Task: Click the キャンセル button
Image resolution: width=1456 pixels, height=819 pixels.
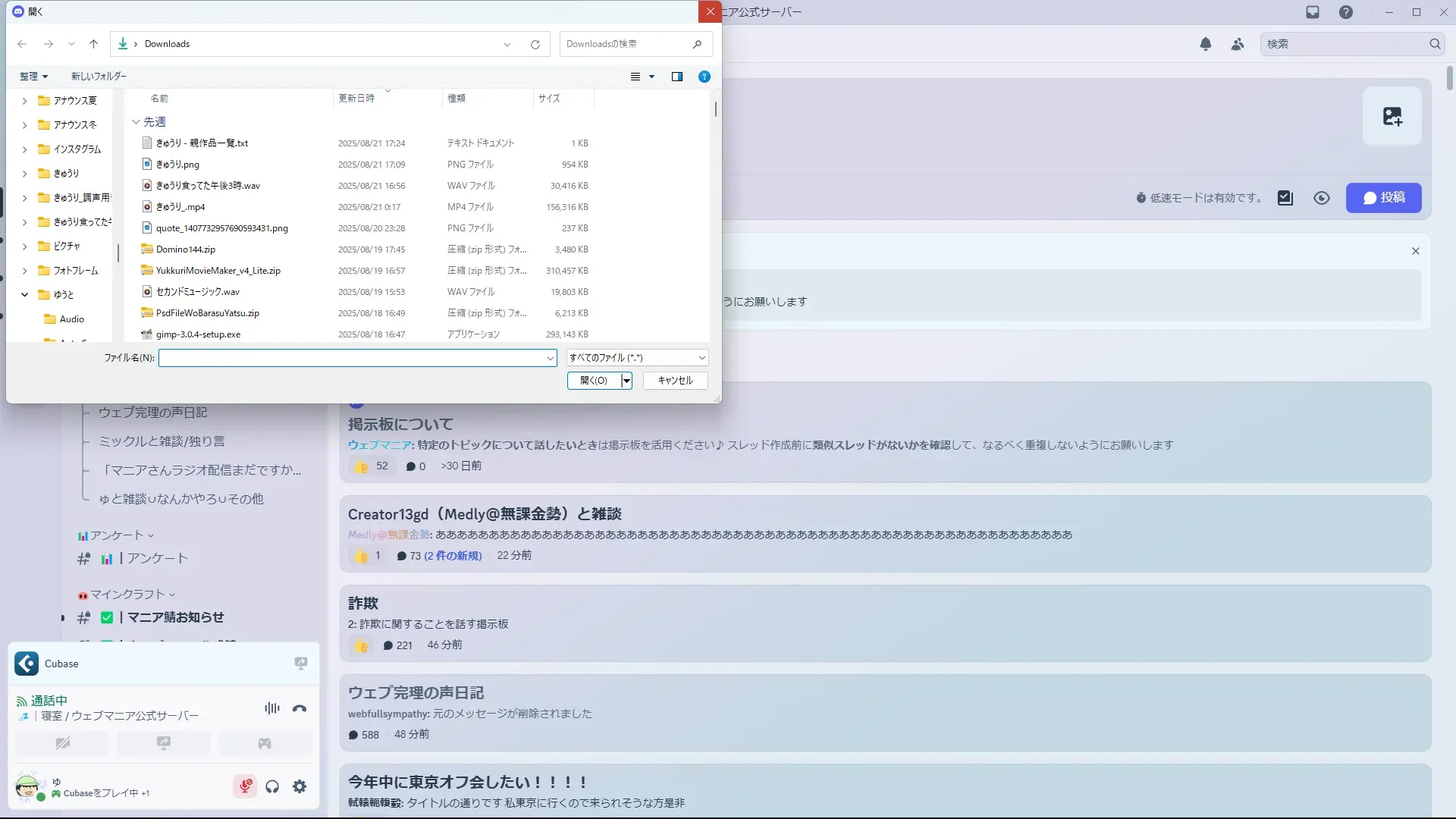Action: point(675,381)
